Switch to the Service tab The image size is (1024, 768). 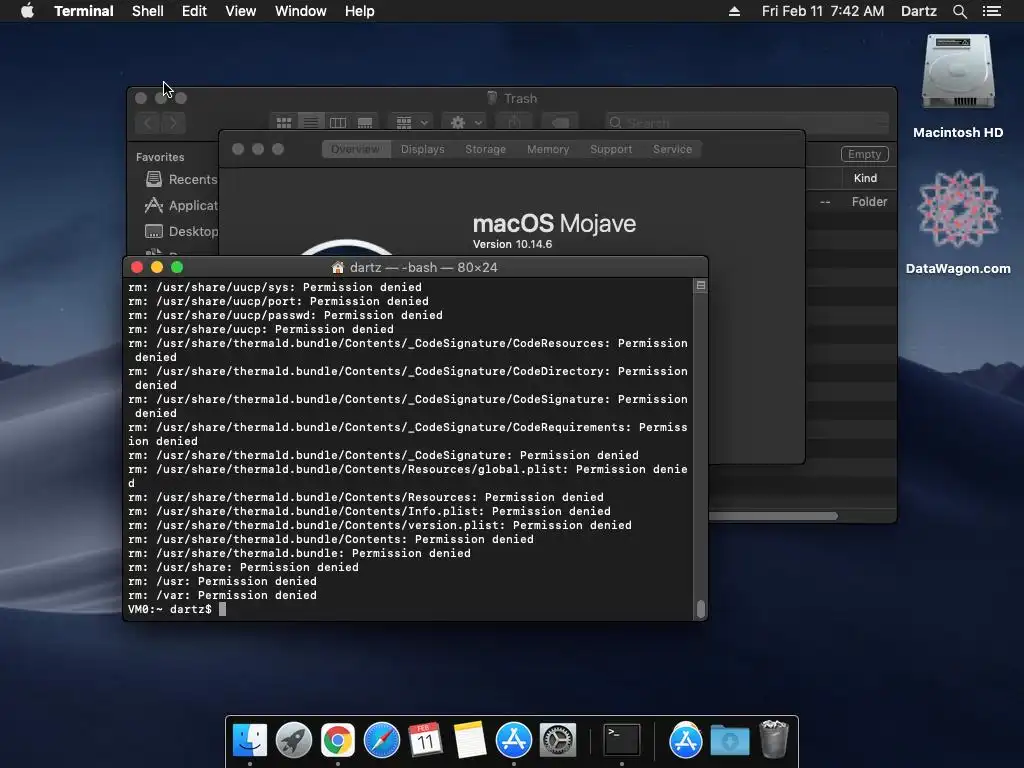(x=672, y=149)
